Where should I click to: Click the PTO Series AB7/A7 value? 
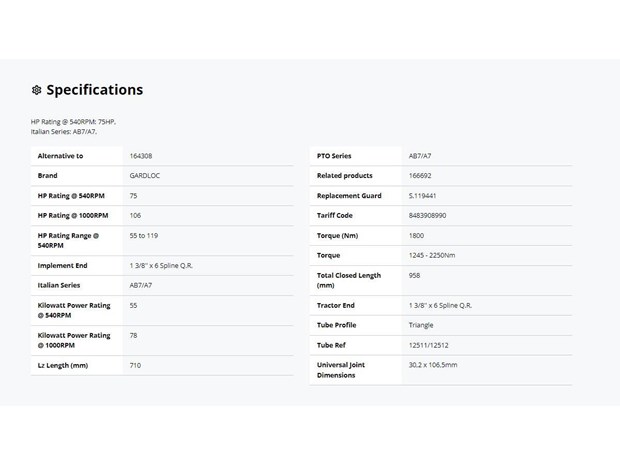click(420, 156)
